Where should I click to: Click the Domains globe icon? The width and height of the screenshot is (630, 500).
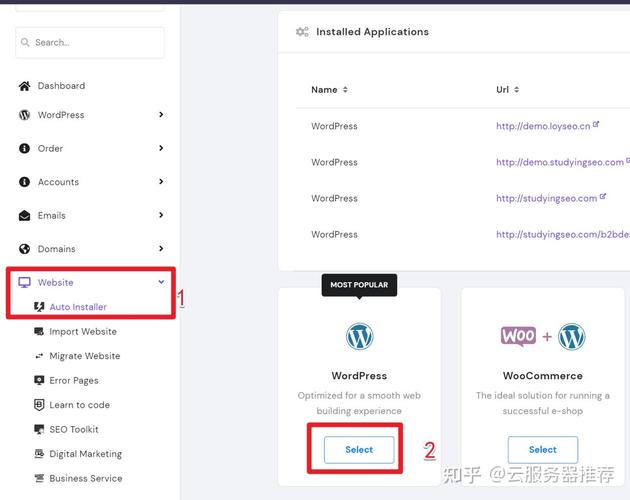pos(25,249)
